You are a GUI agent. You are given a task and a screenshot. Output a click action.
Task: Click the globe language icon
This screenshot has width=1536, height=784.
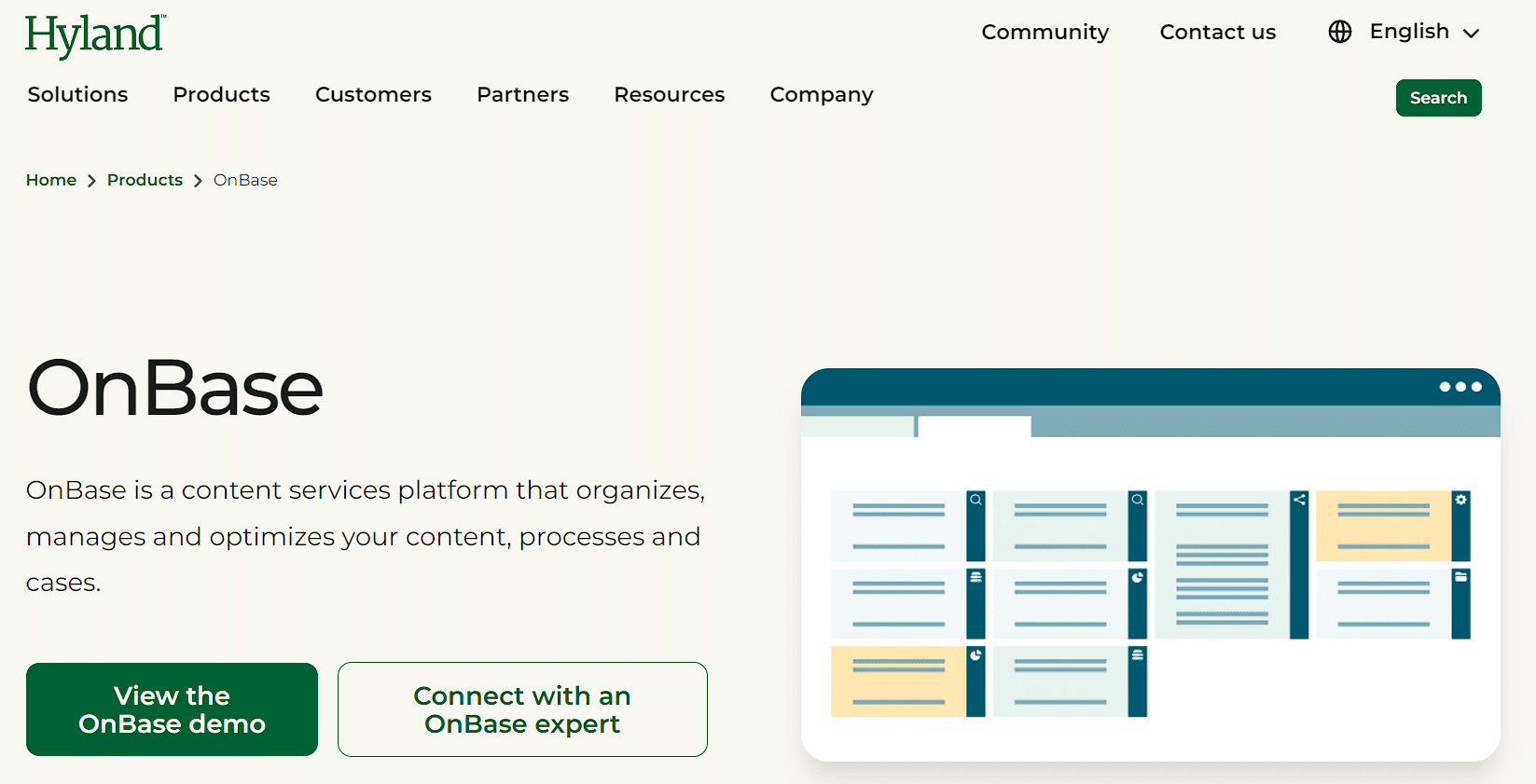point(1340,32)
